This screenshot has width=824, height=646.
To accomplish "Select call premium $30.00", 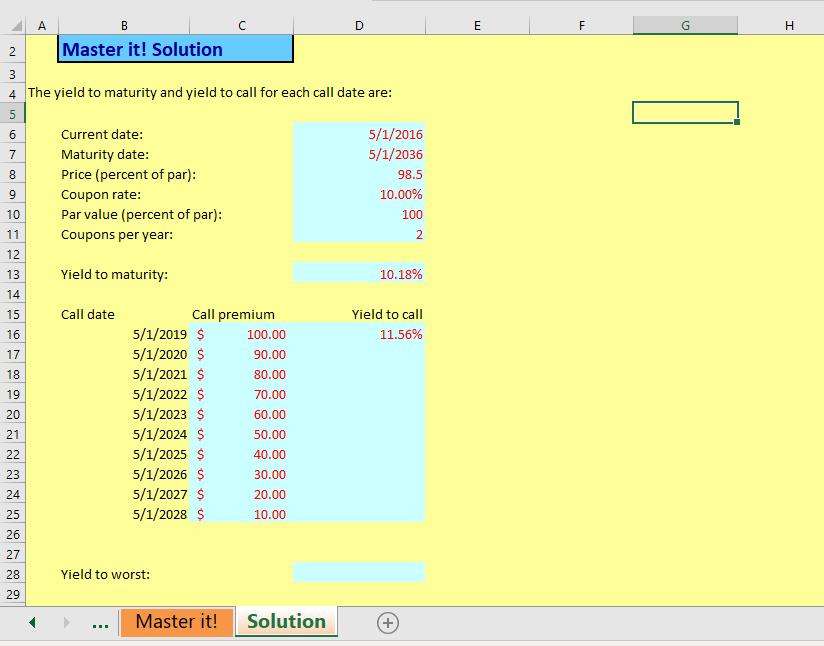I will pyautogui.click(x=242, y=474).
